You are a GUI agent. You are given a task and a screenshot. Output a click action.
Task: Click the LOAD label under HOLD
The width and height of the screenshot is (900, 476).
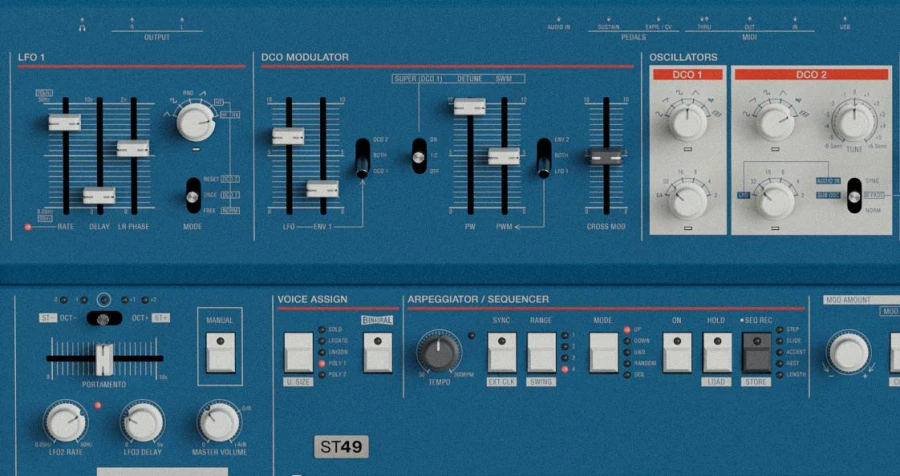(717, 382)
